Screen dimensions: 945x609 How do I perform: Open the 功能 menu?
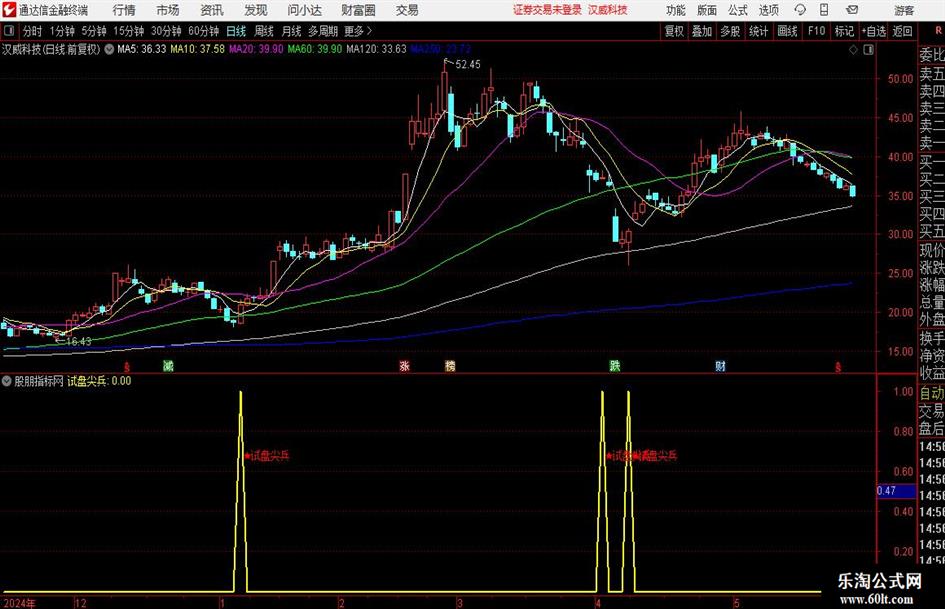click(x=676, y=10)
